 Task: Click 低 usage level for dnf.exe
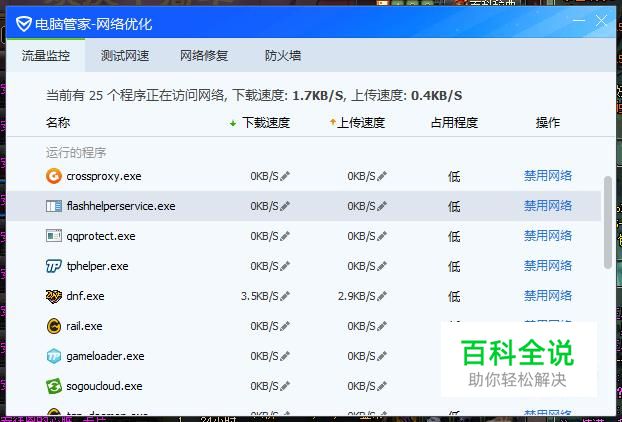click(x=454, y=297)
